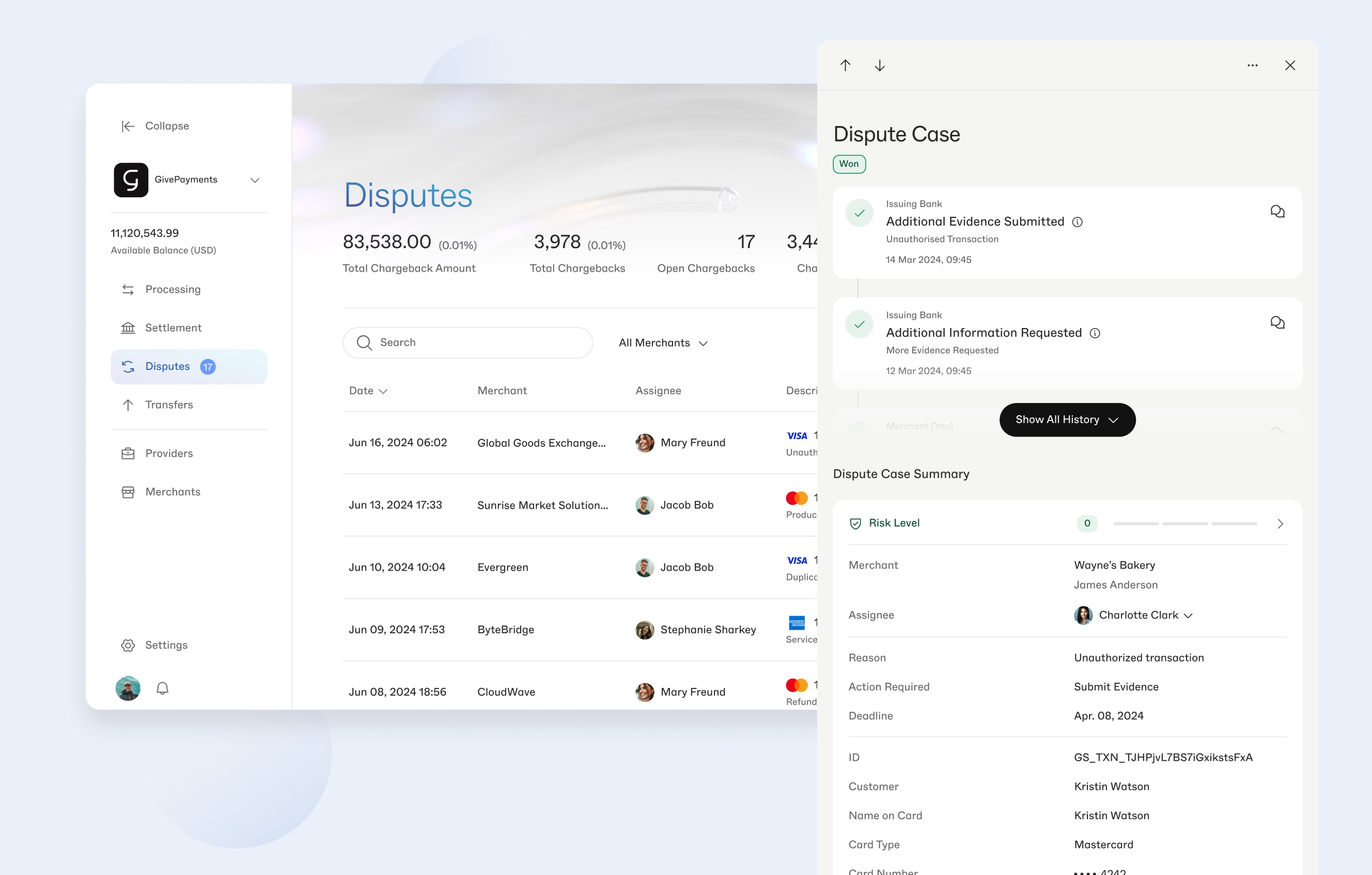1372x875 pixels.
Task: Click the Assignee column header
Action: (x=658, y=391)
